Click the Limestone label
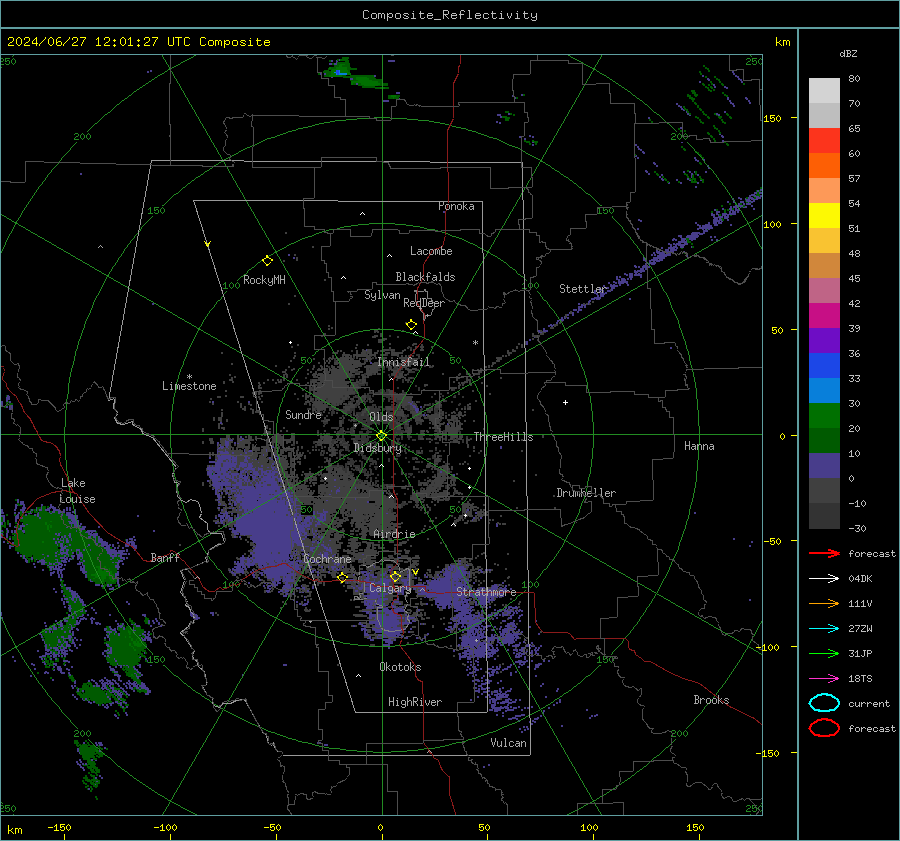 click(x=189, y=386)
